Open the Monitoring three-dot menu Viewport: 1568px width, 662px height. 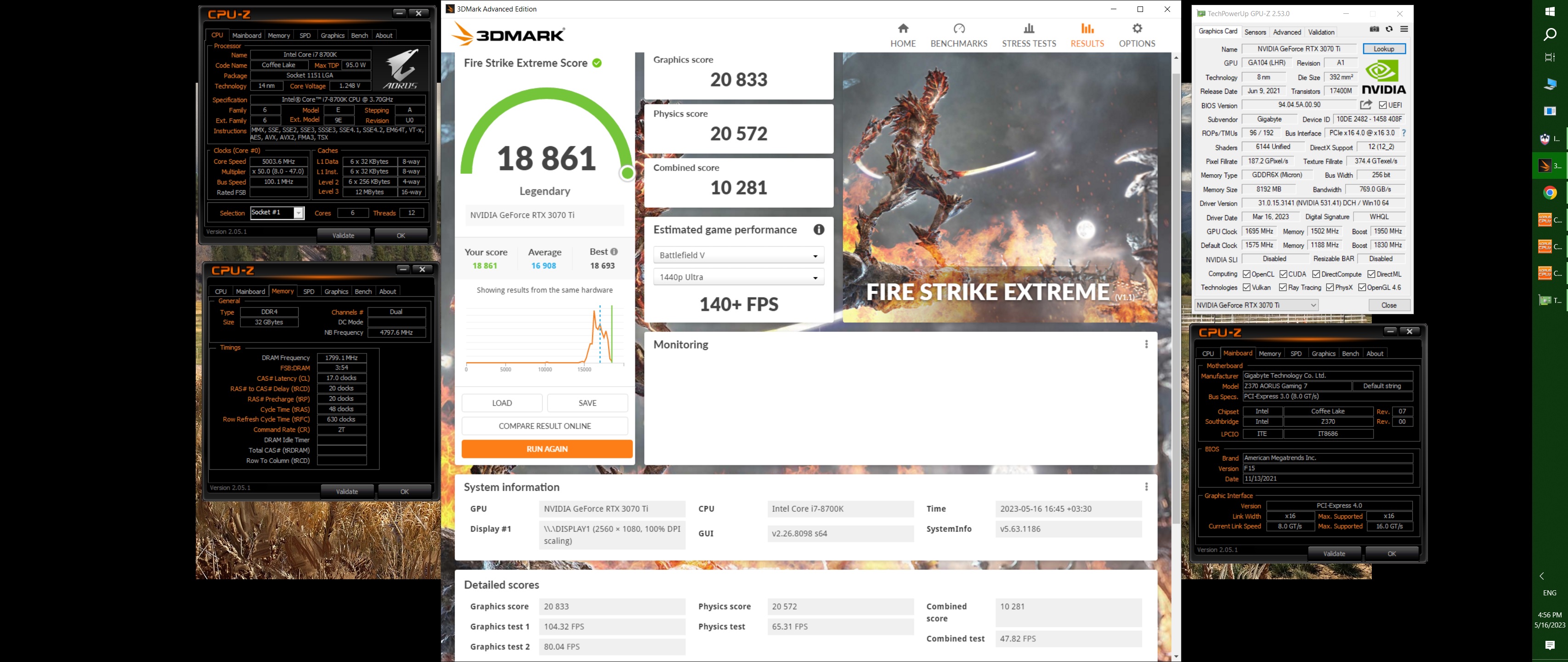click(x=1146, y=344)
